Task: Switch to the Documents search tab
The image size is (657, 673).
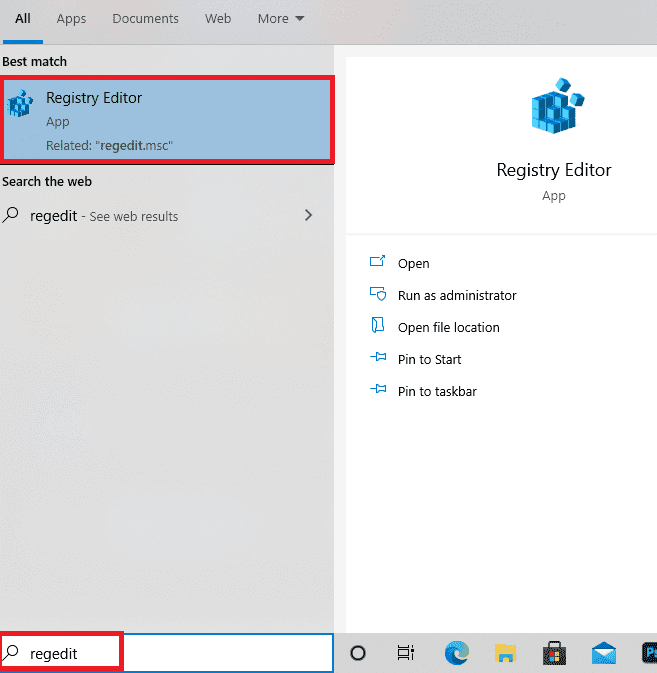Action: [145, 18]
